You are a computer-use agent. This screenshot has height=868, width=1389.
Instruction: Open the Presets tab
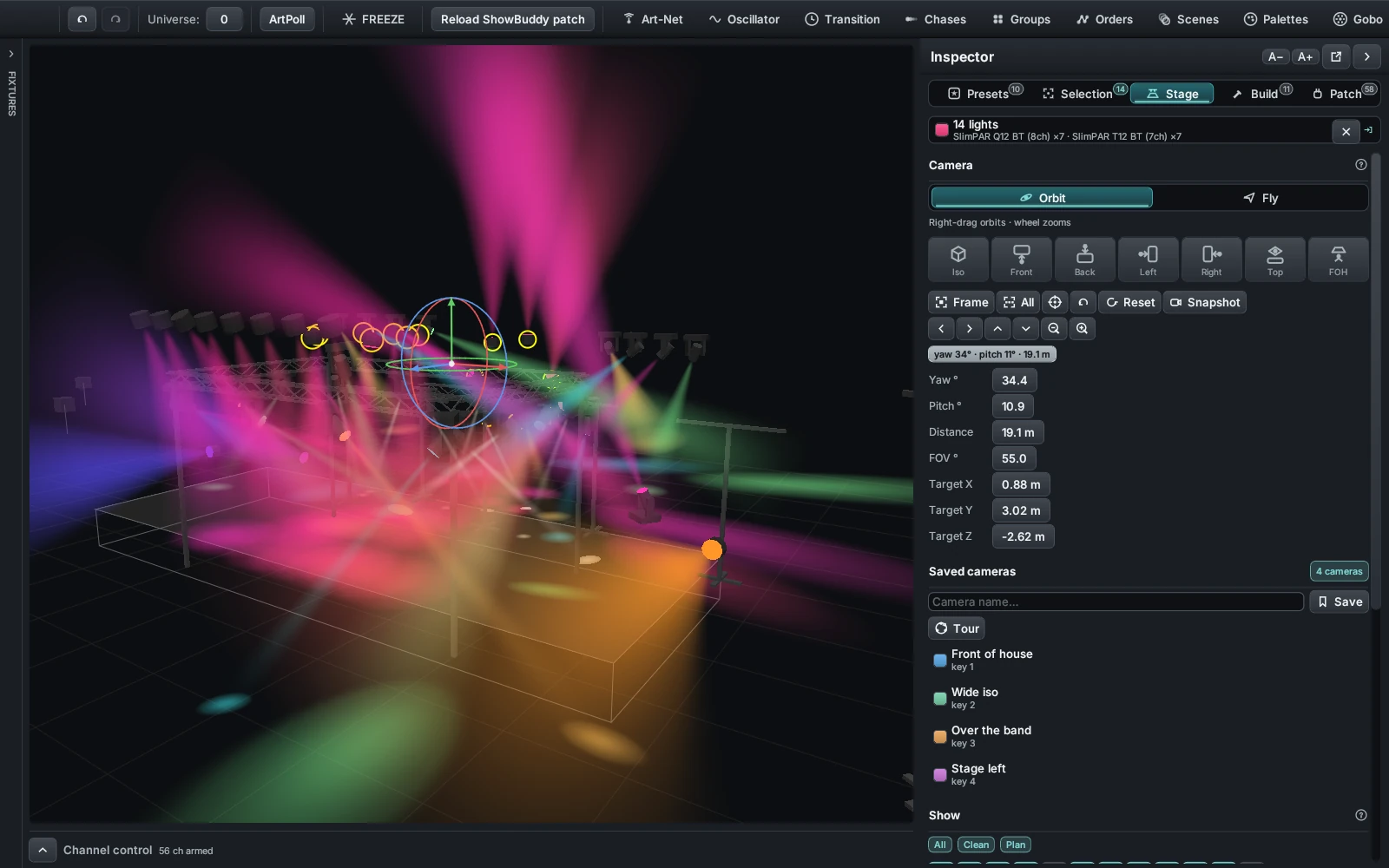(x=985, y=94)
